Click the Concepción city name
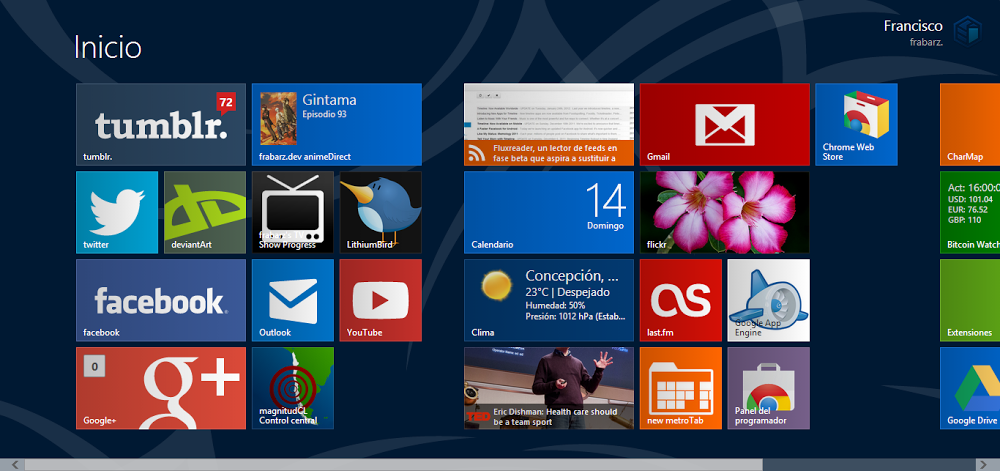1000x471 pixels. (571, 276)
